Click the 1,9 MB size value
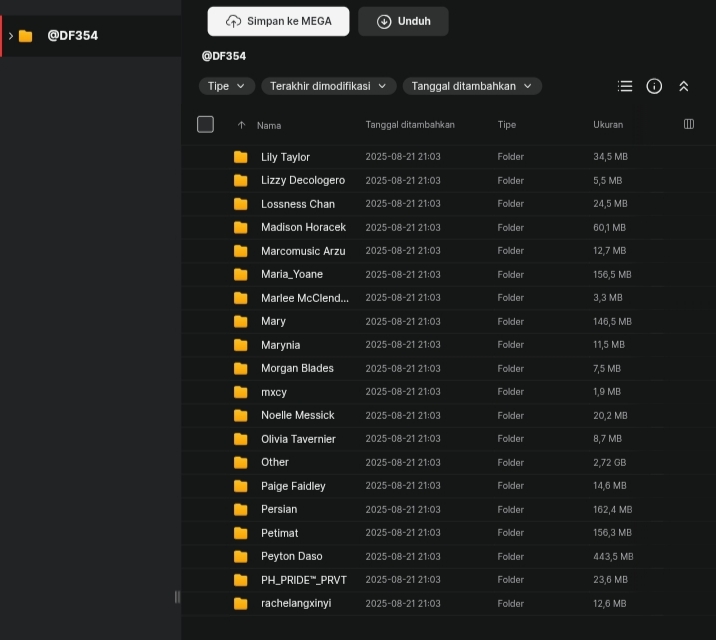Viewport: 716px width, 640px height. pyautogui.click(x=607, y=392)
